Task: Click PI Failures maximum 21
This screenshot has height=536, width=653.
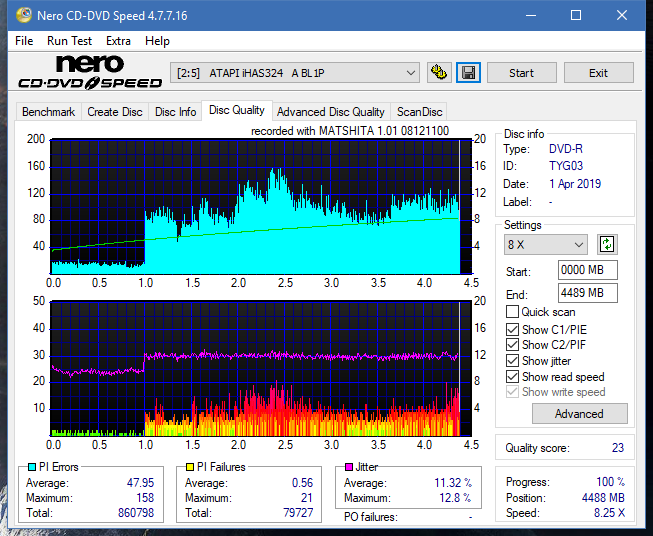Action: point(307,498)
